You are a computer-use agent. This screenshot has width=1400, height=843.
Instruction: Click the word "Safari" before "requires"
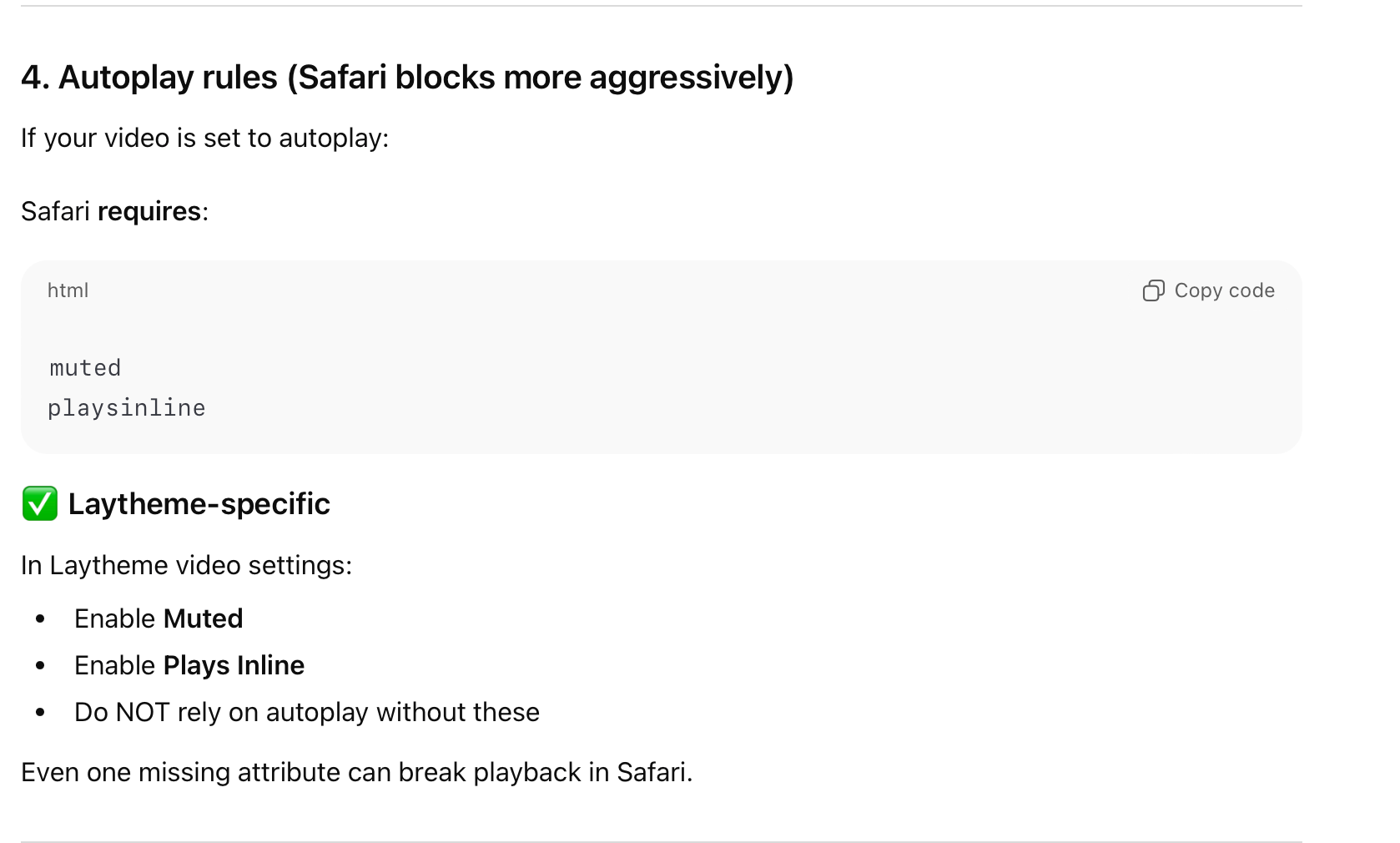point(55,211)
